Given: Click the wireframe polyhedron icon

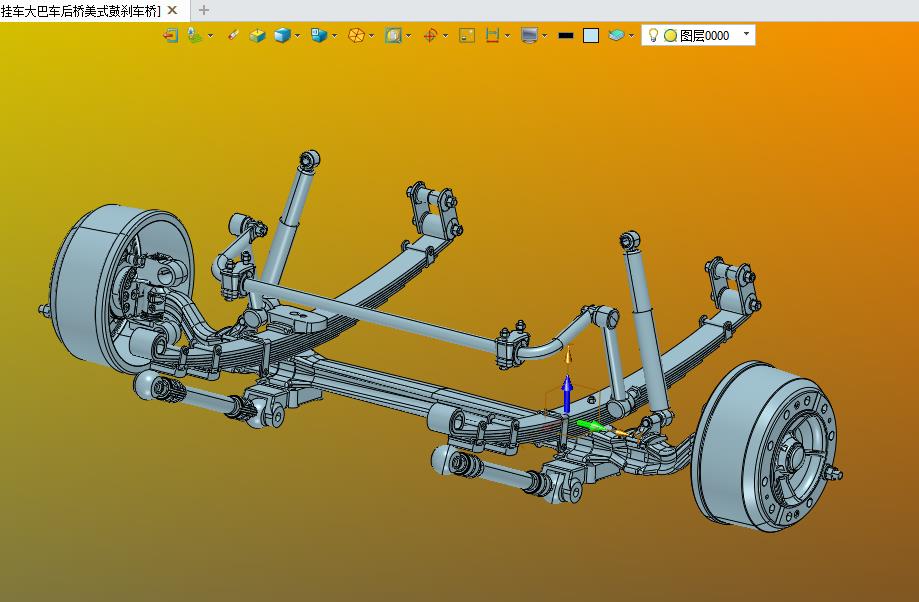Looking at the screenshot, I should click(356, 36).
